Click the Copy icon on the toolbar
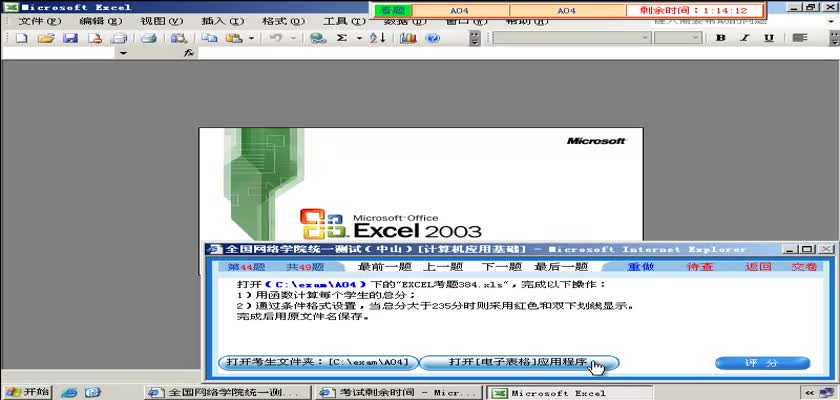The image size is (840, 400). (209, 38)
